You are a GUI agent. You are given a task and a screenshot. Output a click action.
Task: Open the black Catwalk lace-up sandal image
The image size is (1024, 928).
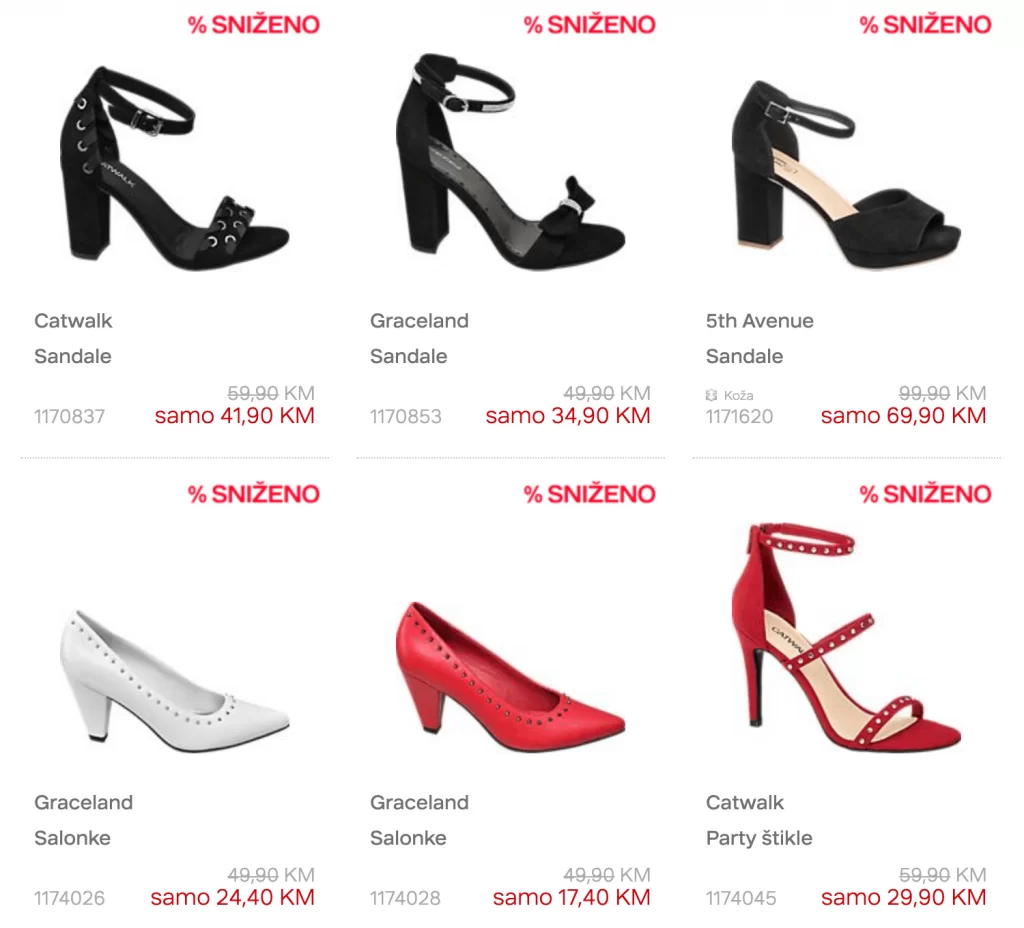click(175, 168)
